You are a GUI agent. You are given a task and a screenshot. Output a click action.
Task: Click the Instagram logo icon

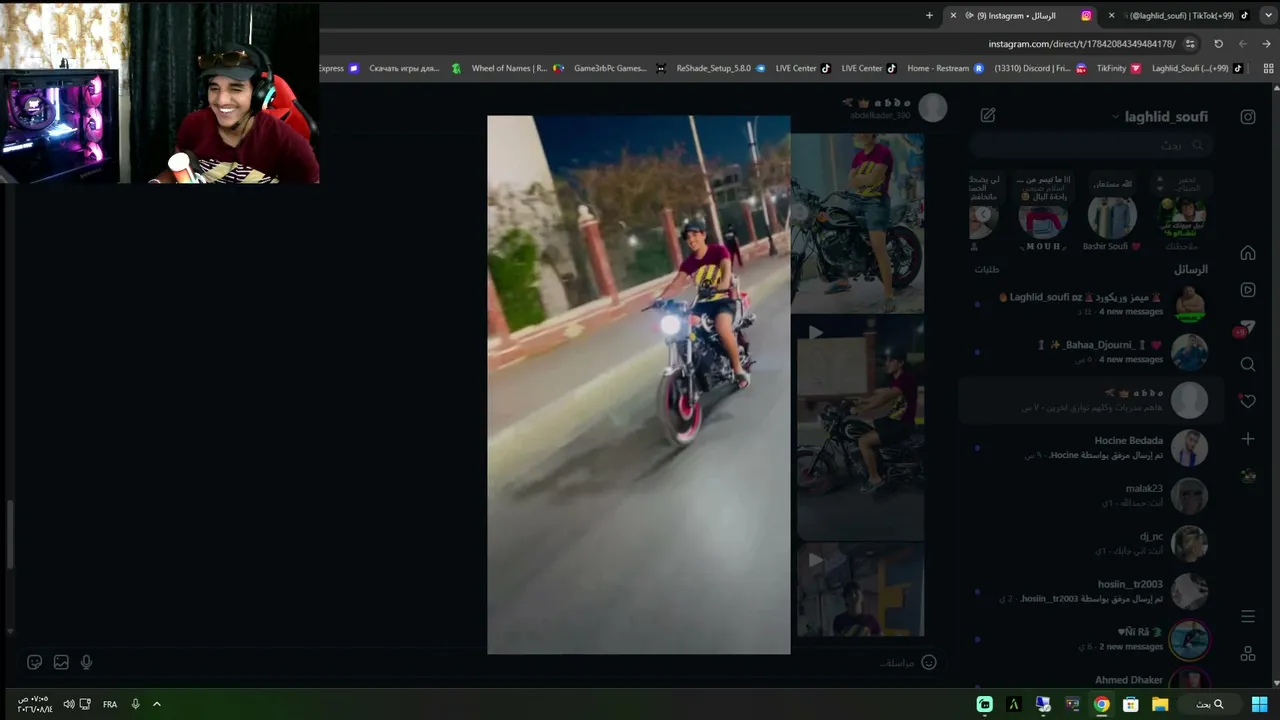[x=1248, y=116]
